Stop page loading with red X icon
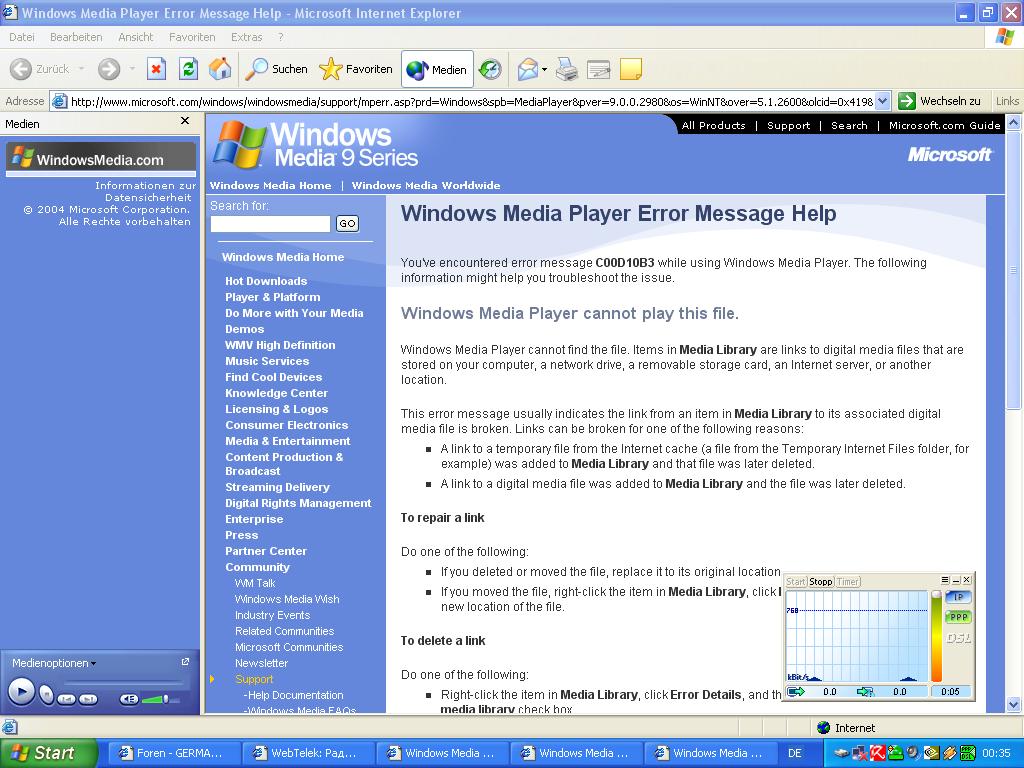Image resolution: width=1024 pixels, height=768 pixels. pyautogui.click(x=156, y=69)
